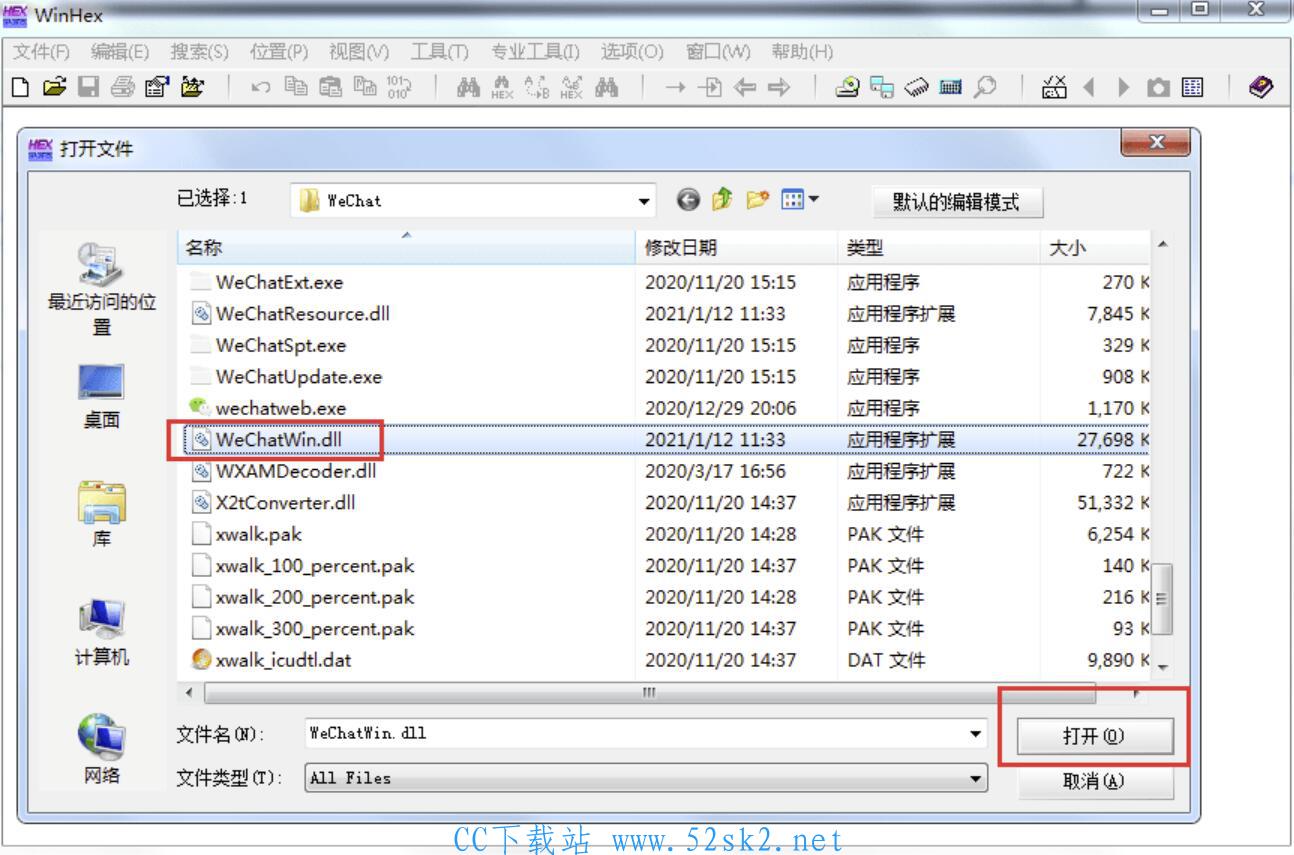Expand the file name combo box arrow
1294x855 pixels.
(976, 734)
